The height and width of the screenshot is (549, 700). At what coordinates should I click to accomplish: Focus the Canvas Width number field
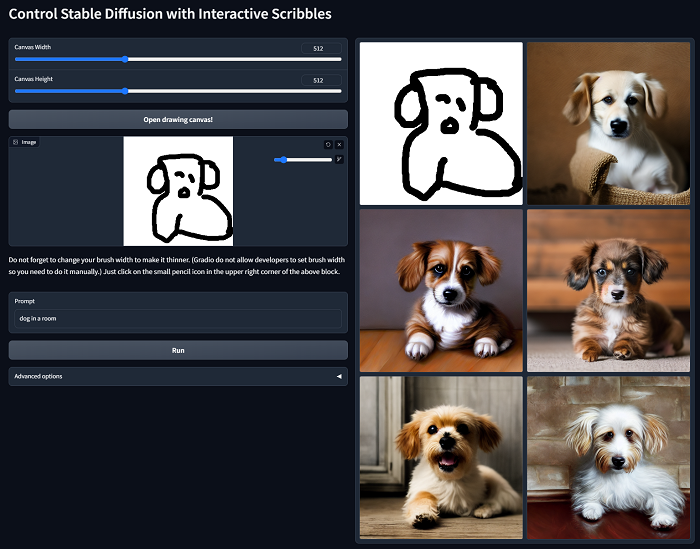tap(320, 48)
